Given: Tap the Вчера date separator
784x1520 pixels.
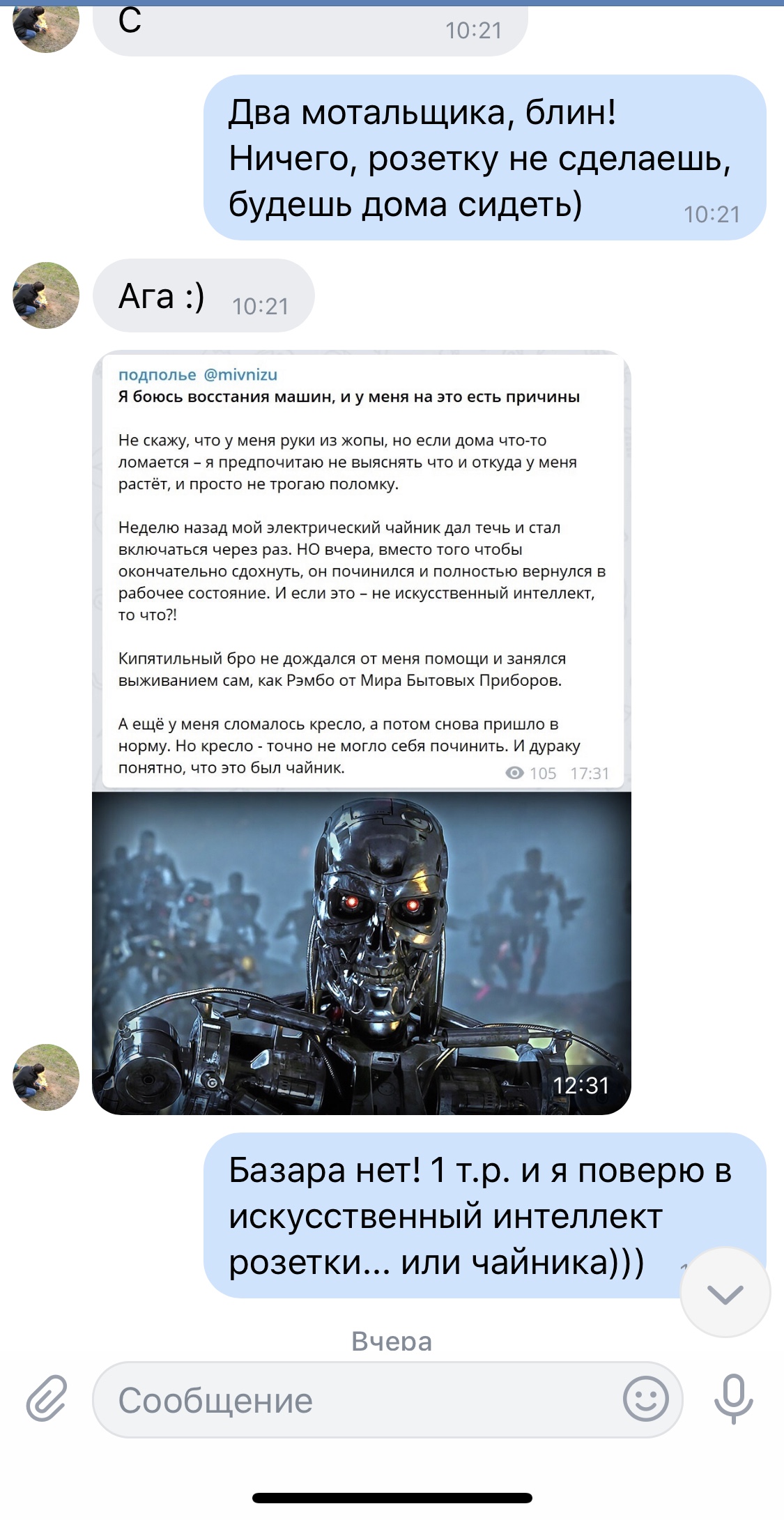Looking at the screenshot, I should (x=392, y=1342).
